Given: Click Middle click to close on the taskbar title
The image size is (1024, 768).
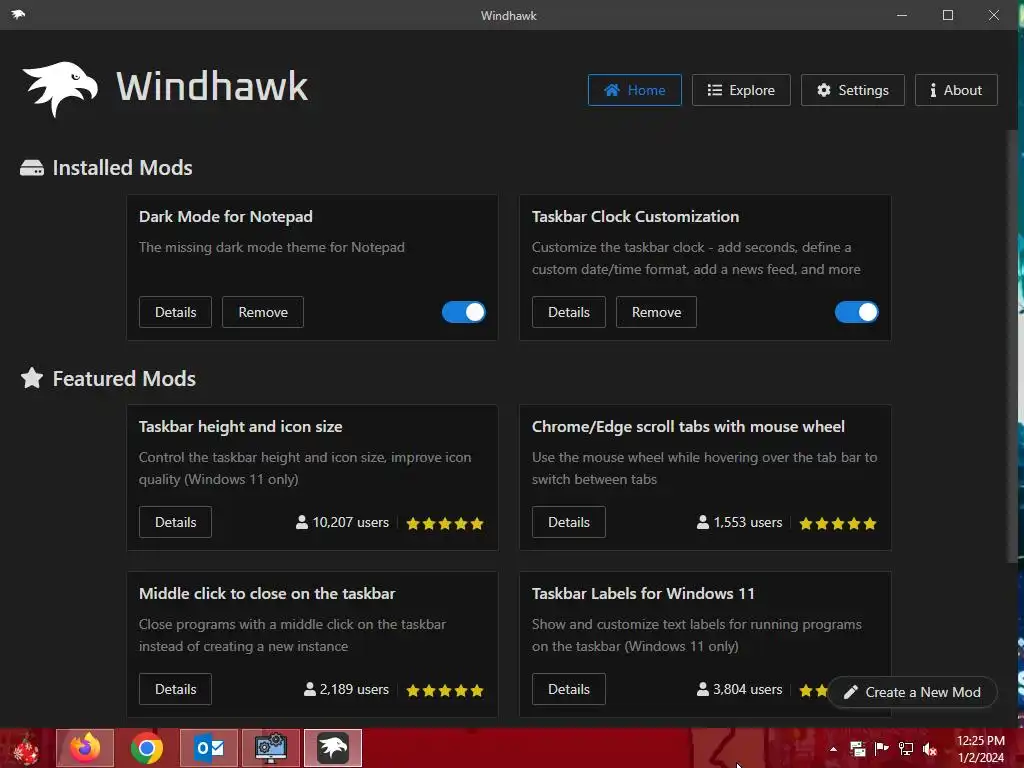Looking at the screenshot, I should 267,594.
